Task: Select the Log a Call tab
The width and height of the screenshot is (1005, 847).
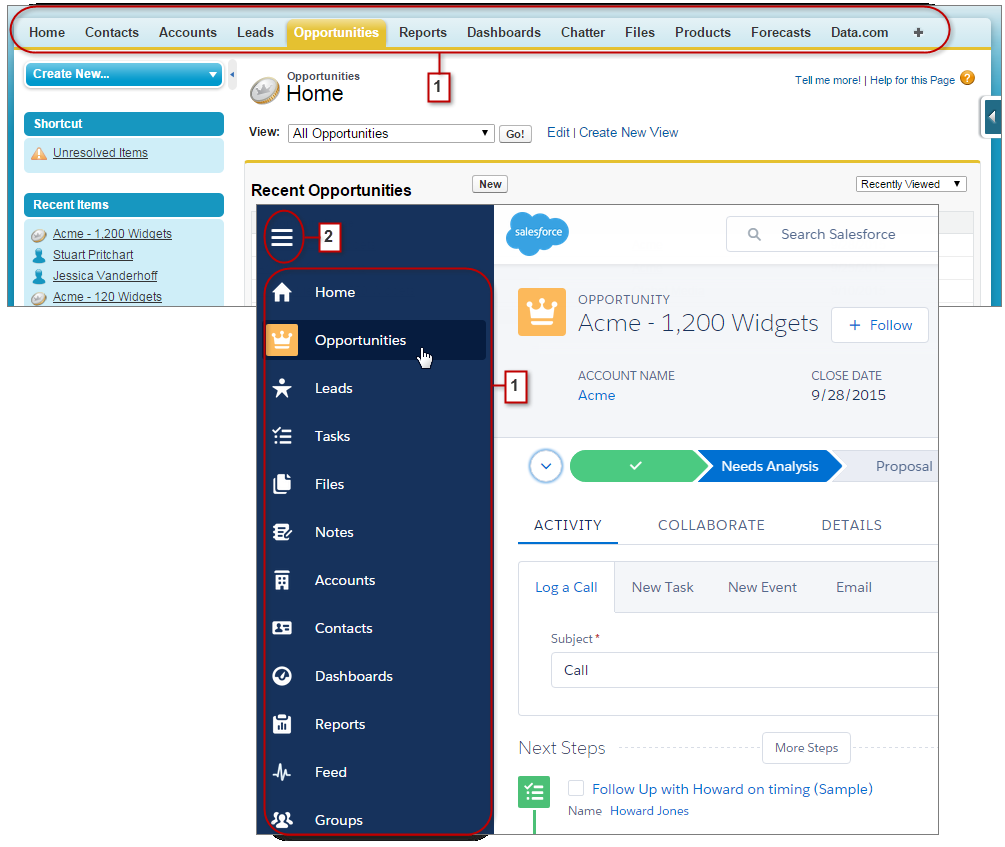Action: point(566,587)
